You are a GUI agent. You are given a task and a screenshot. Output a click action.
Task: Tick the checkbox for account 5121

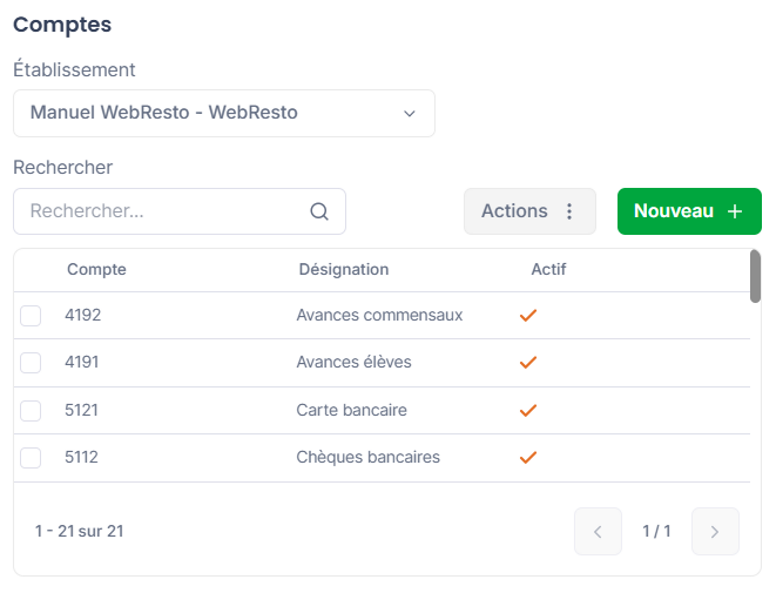(x=31, y=411)
